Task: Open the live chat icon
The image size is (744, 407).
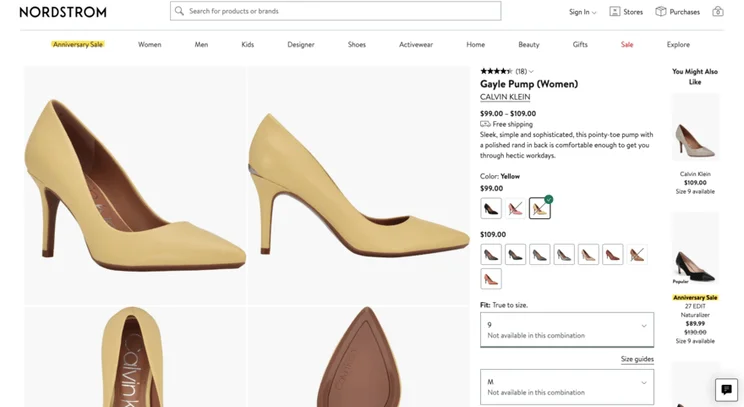Action: (726, 389)
